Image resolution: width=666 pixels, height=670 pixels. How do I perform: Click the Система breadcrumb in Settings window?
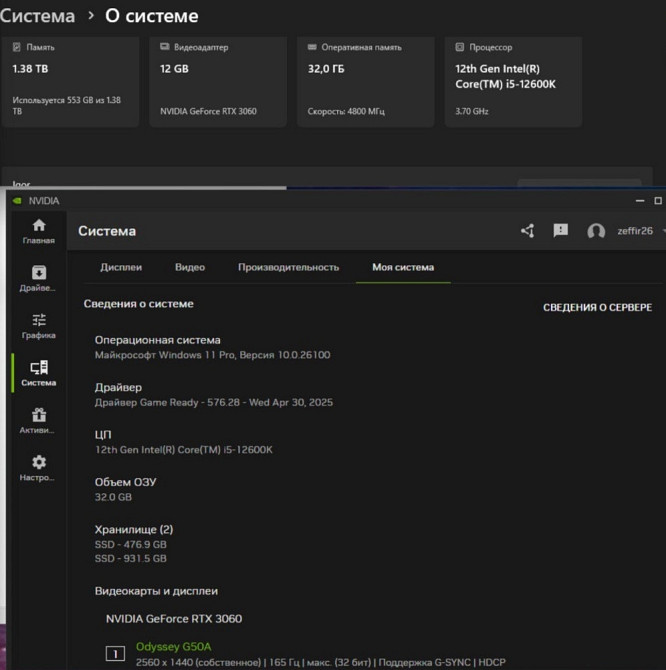(x=38, y=16)
